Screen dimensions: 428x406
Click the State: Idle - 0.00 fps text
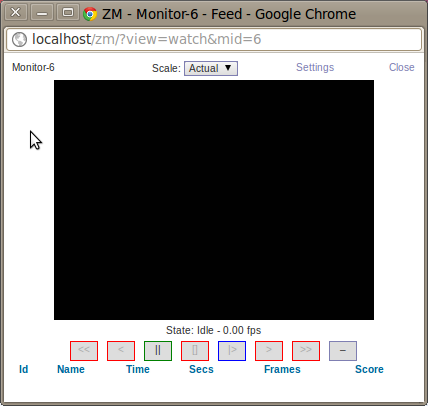pyautogui.click(x=214, y=330)
